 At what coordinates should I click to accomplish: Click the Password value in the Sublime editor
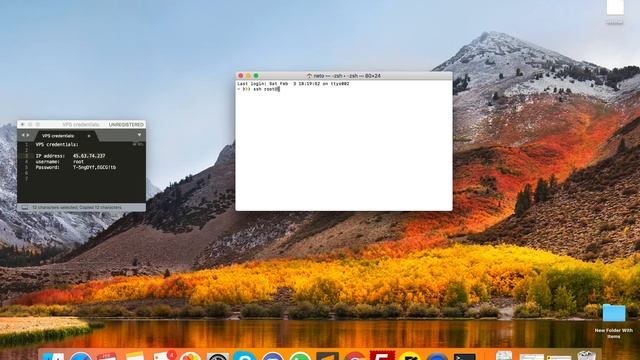pyautogui.click(x=94, y=167)
